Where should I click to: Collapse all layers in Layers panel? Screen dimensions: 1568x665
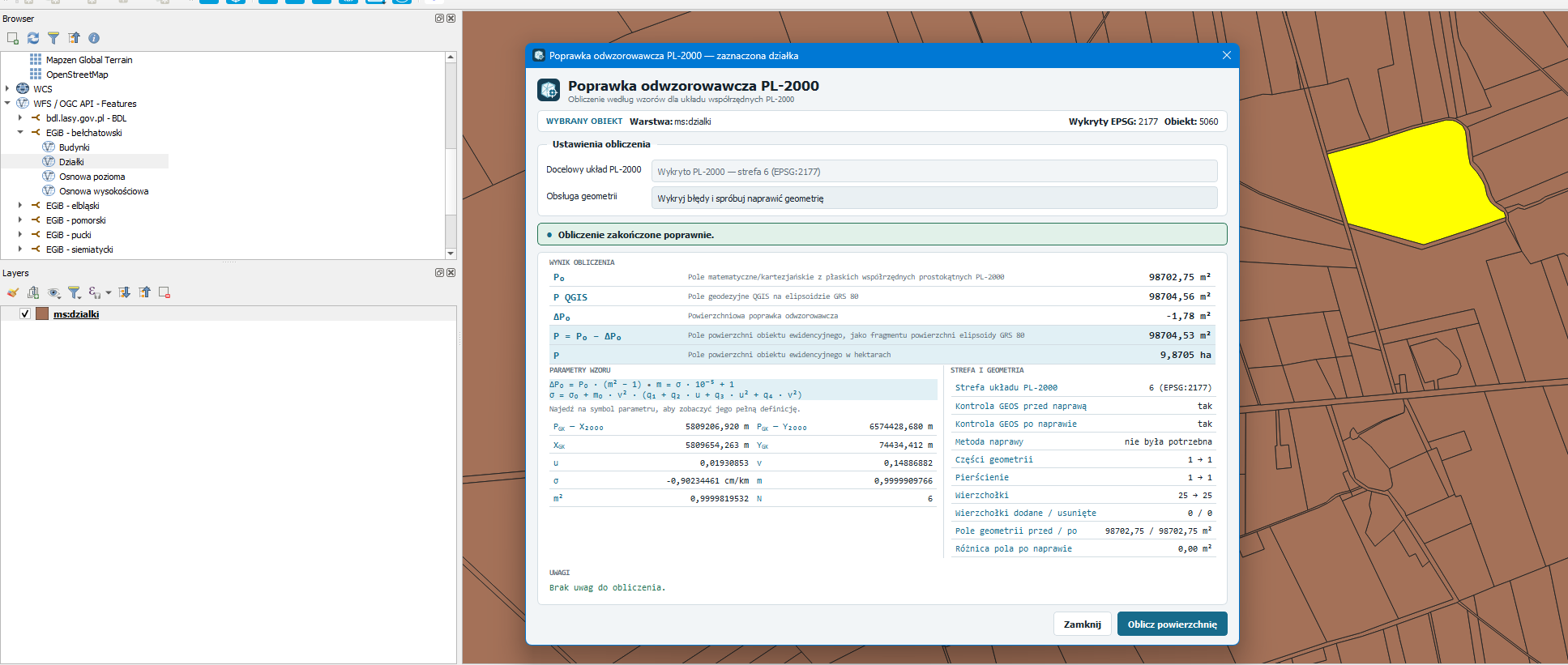coord(144,292)
